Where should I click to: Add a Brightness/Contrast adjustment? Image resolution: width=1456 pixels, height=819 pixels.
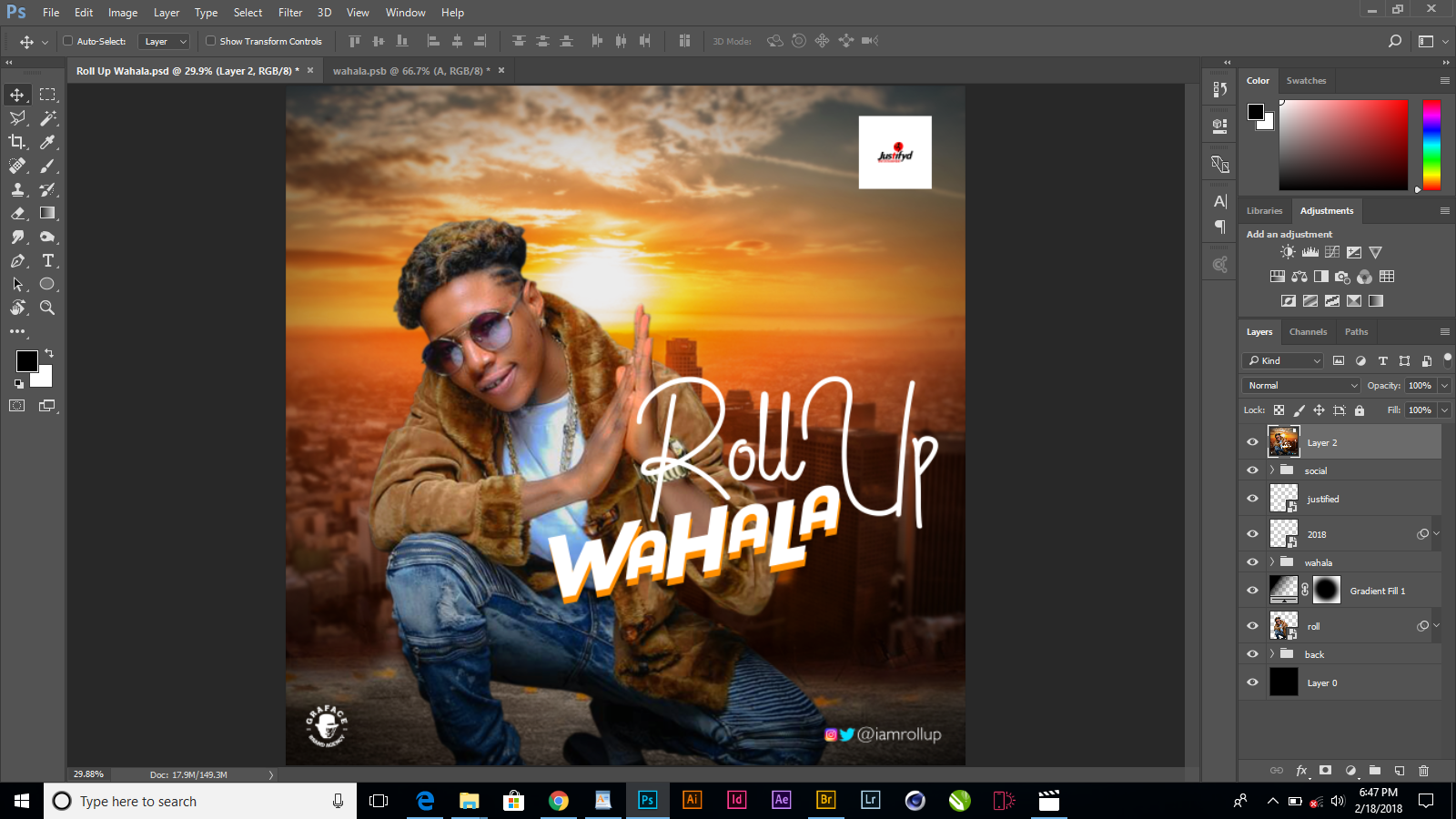click(1288, 252)
